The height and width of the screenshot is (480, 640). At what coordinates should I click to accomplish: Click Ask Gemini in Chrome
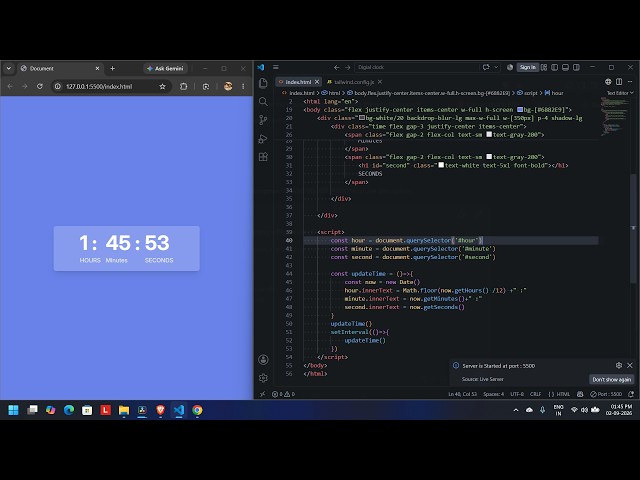click(165, 69)
